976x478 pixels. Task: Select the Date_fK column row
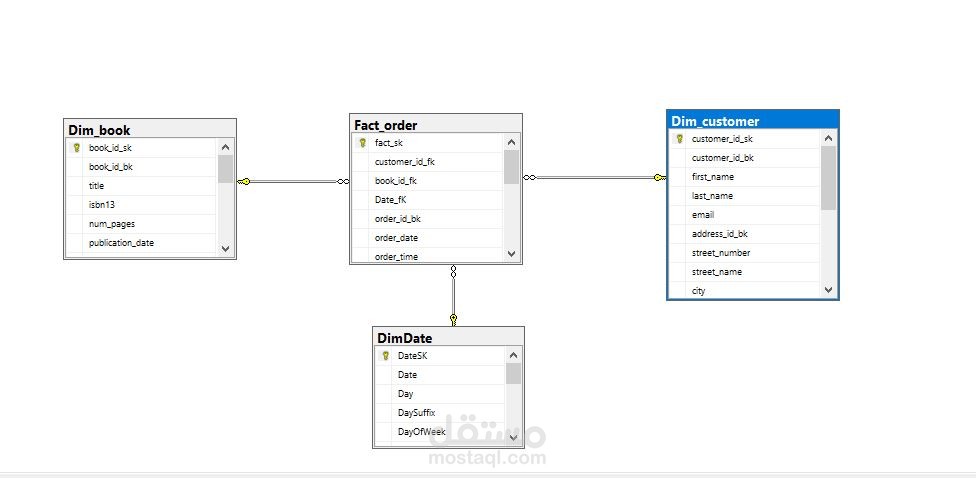click(427, 200)
